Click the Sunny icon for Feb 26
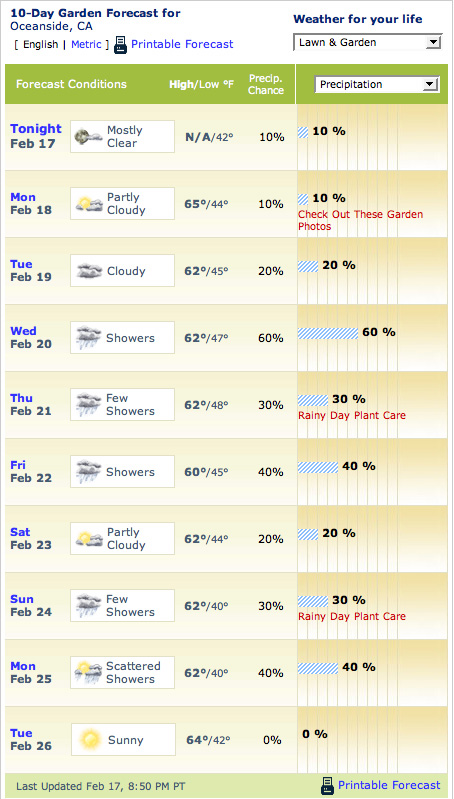Screen dimensions: 454x799 [x=90, y=739]
